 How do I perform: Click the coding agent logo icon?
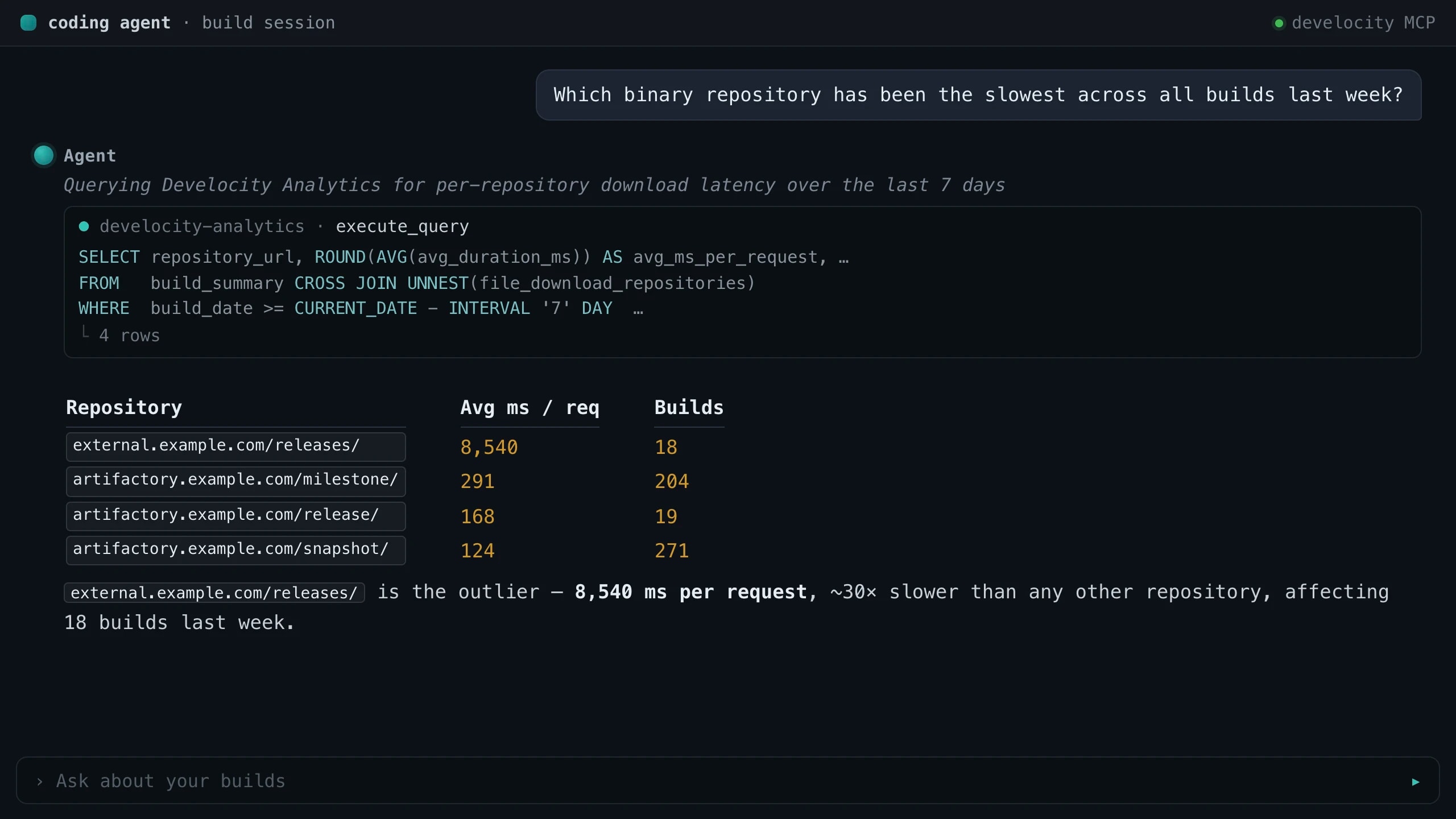pyautogui.click(x=28, y=23)
